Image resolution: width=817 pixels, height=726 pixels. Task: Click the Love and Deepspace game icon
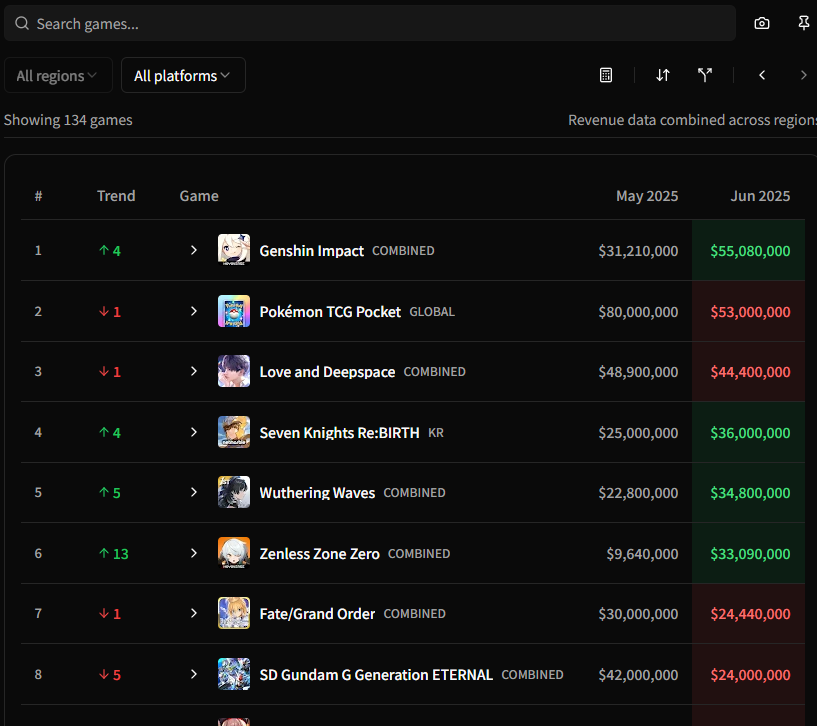pos(233,371)
